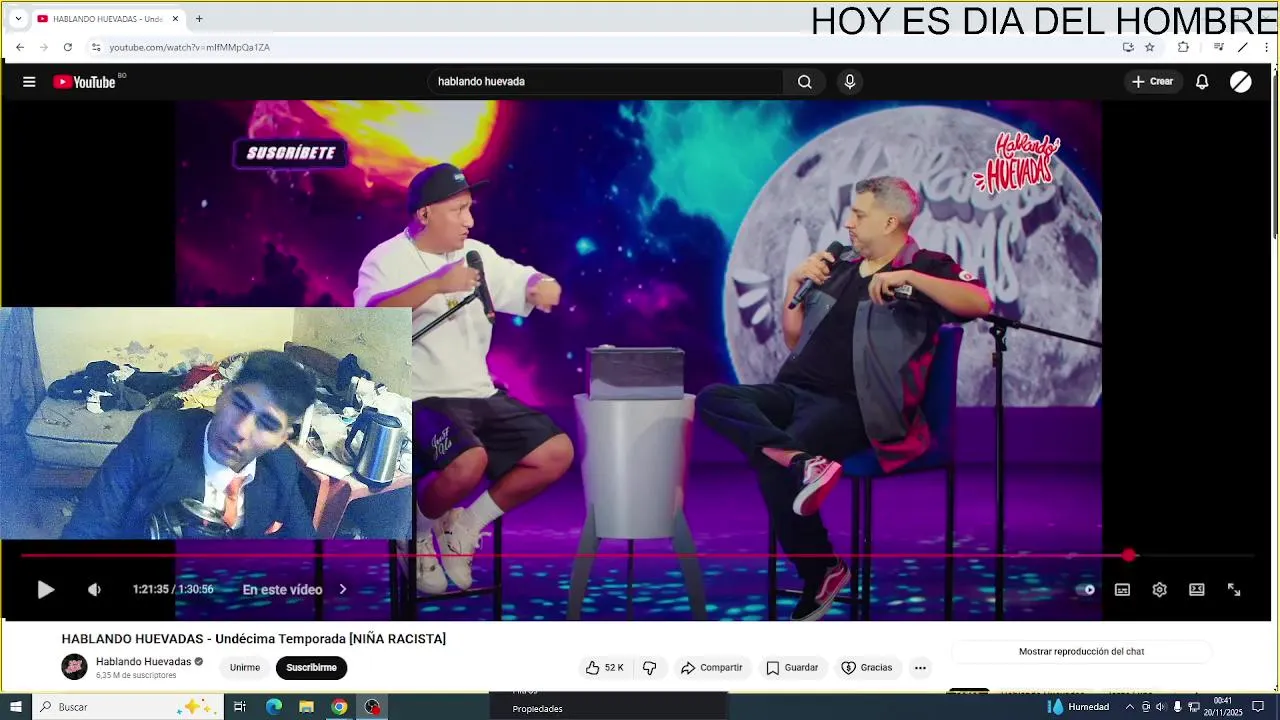Screen dimensions: 1280x720
Task: Reload the page in Chrome
Action: click(68, 47)
